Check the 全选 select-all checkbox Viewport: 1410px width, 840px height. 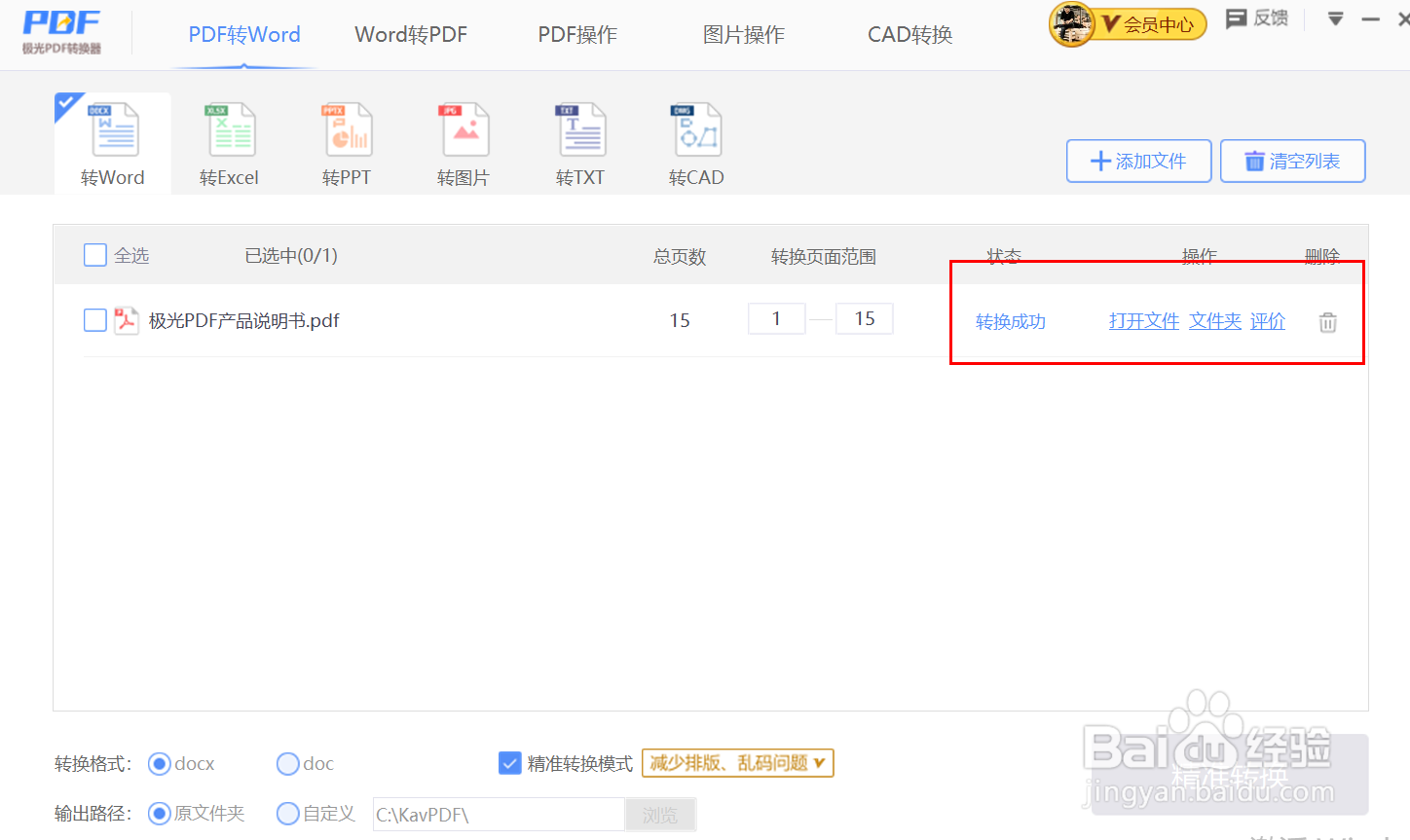coord(94,254)
